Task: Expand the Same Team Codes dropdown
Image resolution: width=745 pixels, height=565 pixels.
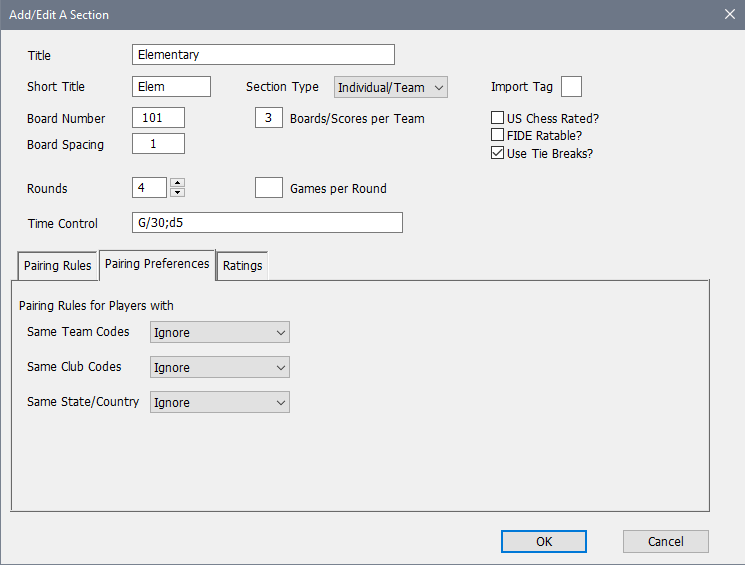Action: point(219,332)
